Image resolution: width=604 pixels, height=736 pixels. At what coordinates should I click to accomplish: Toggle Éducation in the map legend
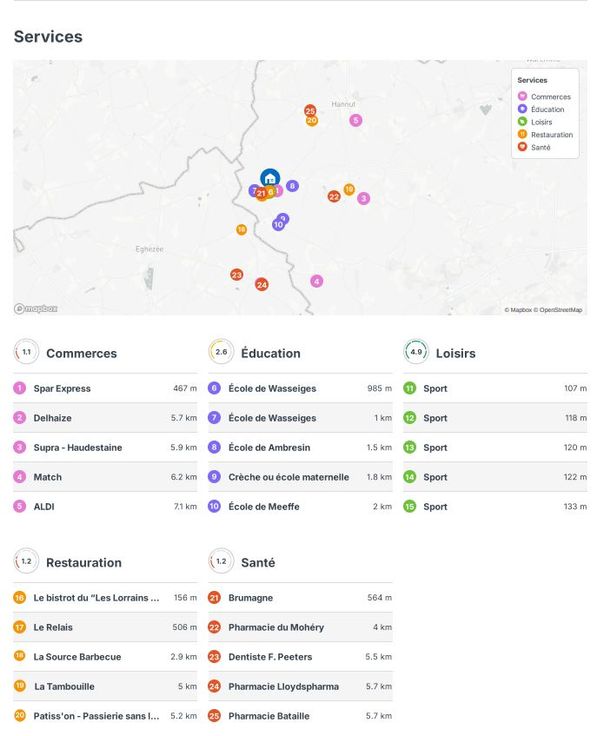pyautogui.click(x=545, y=110)
